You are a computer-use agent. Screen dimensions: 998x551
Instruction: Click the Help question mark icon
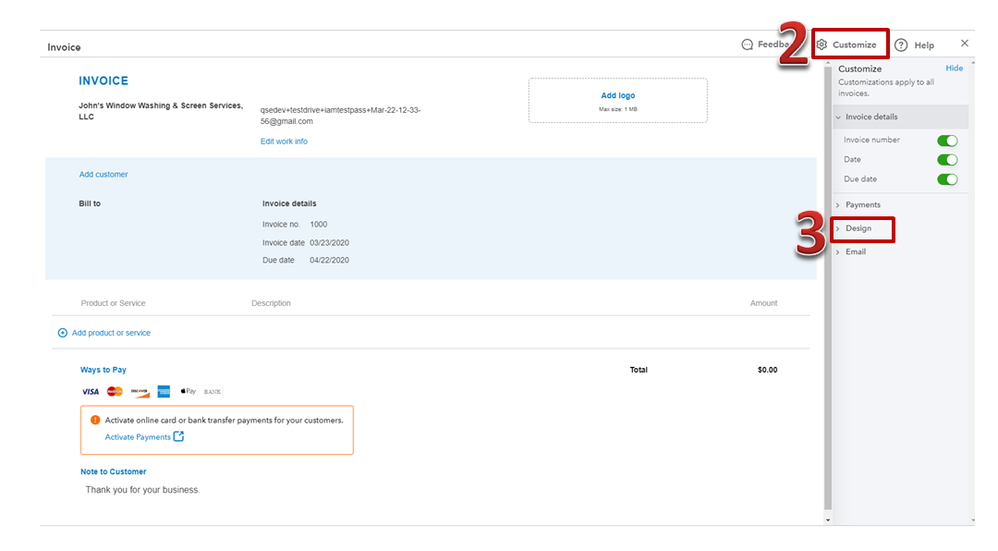coord(901,45)
